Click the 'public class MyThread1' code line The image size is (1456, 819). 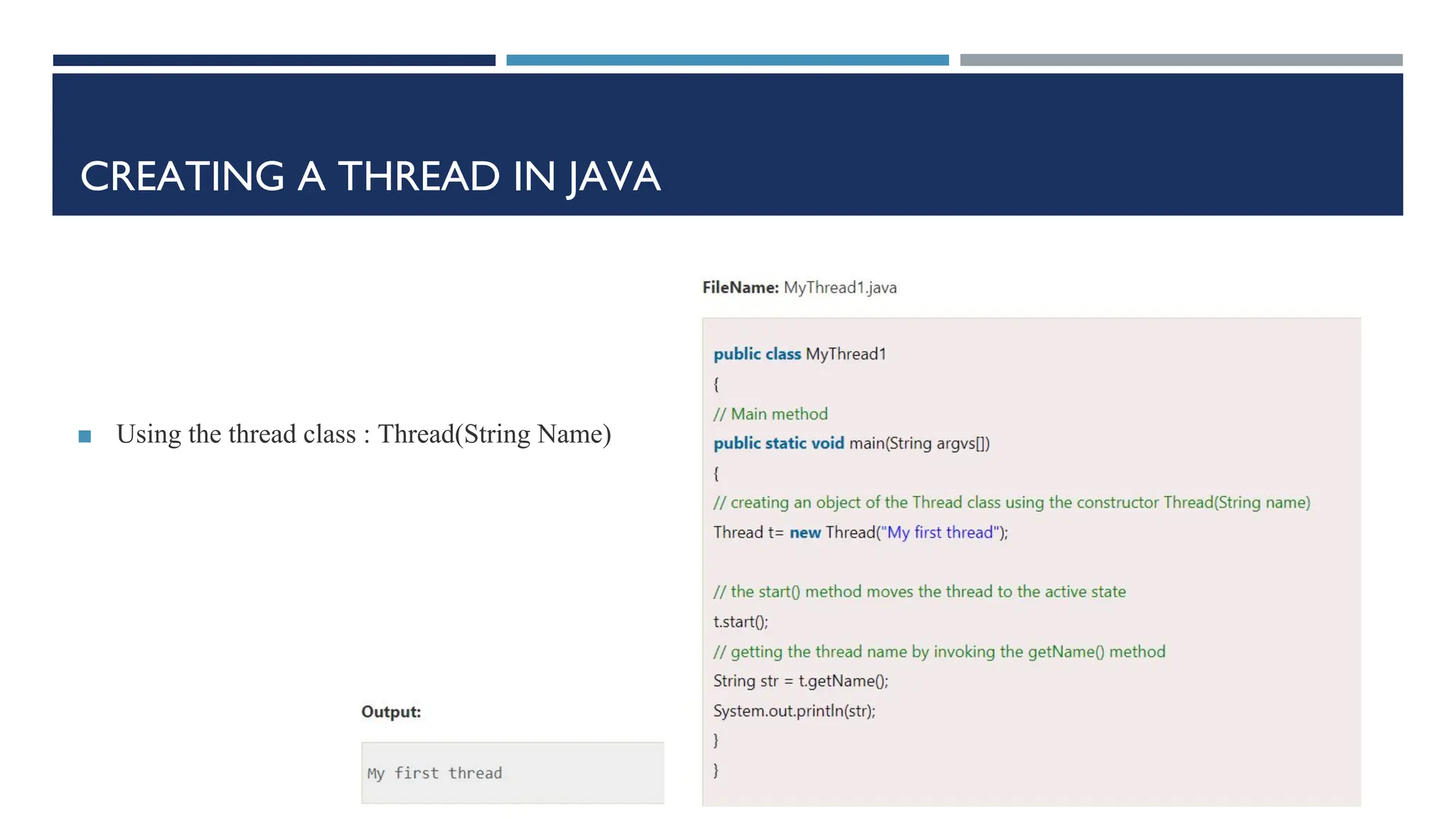(x=800, y=354)
